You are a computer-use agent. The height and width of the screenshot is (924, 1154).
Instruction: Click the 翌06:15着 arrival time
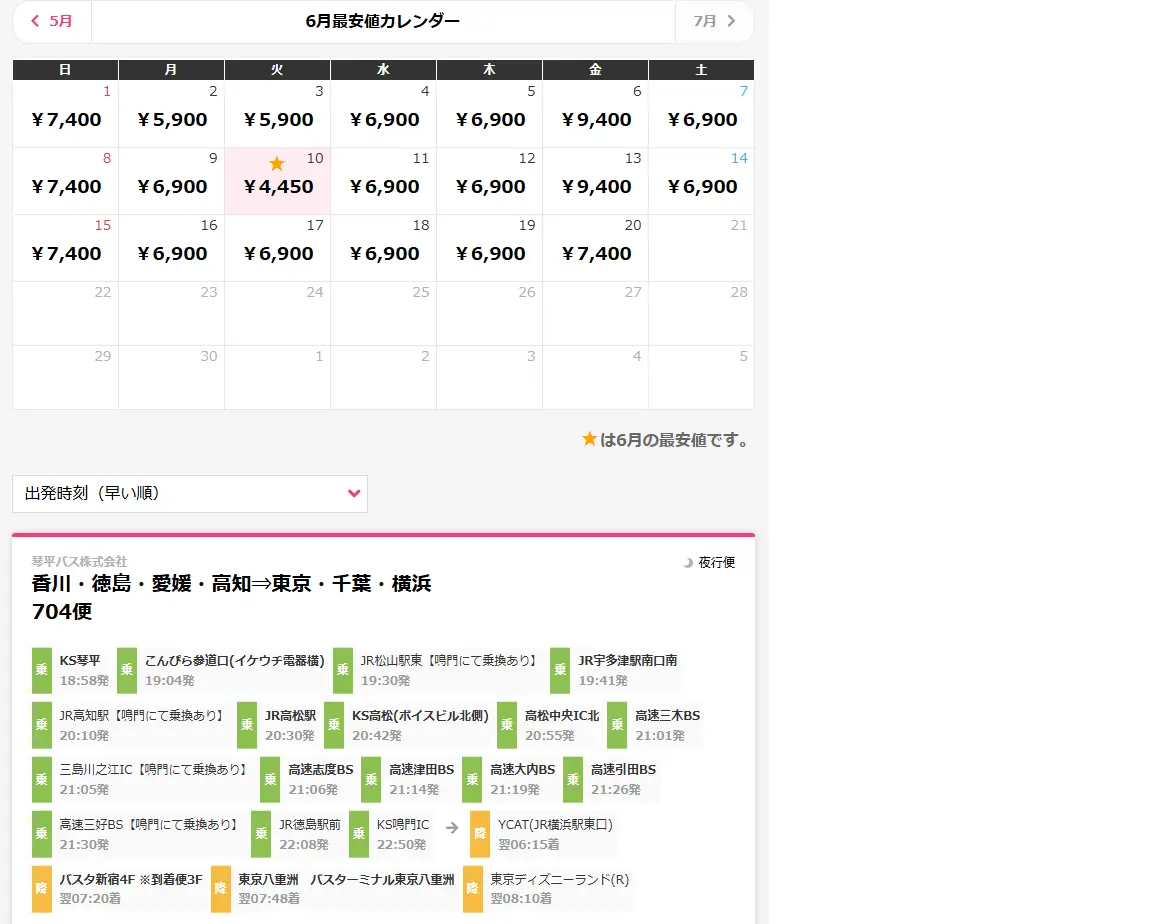(528, 844)
